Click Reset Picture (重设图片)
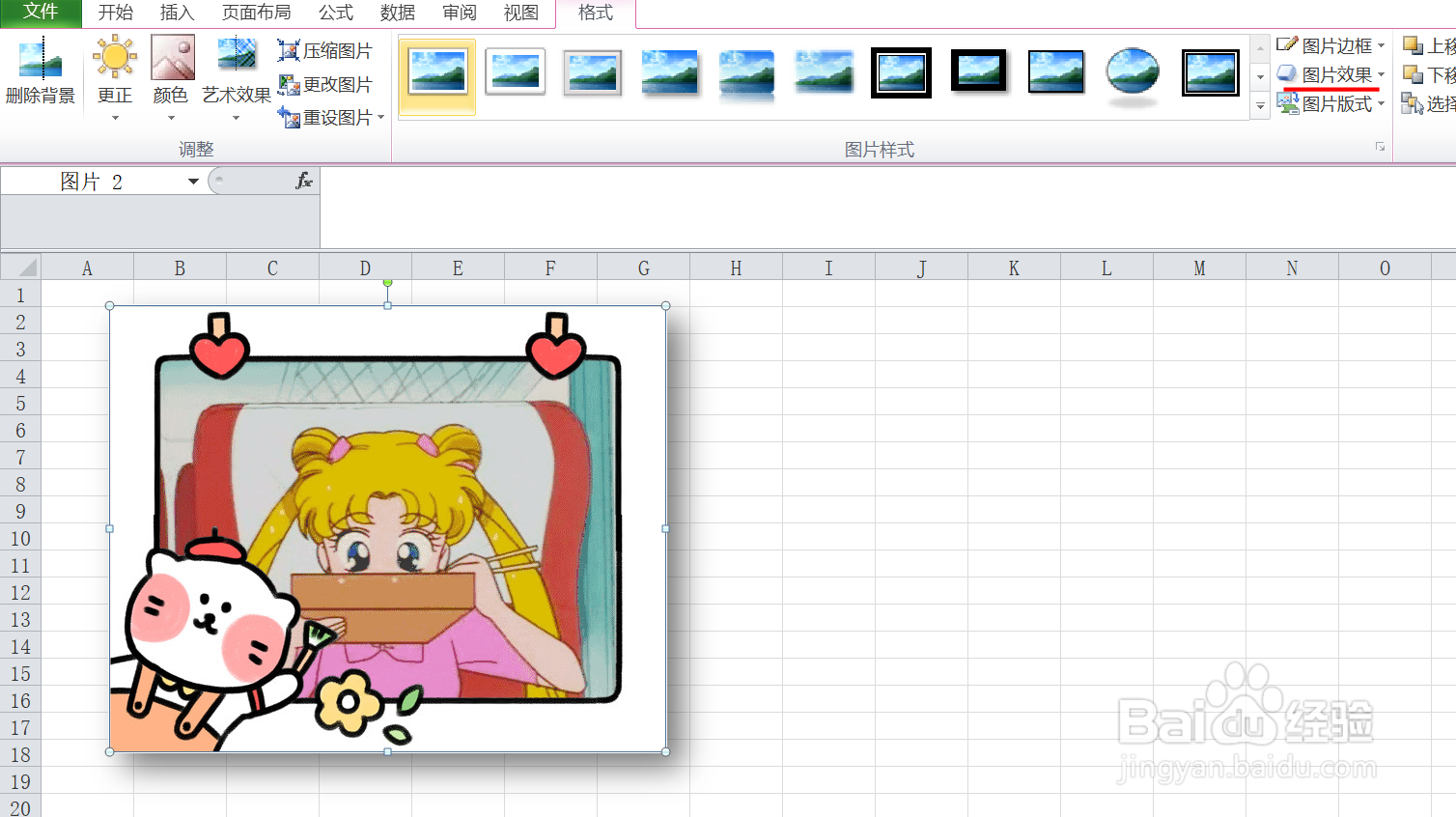The height and width of the screenshot is (817, 1456). (x=324, y=118)
